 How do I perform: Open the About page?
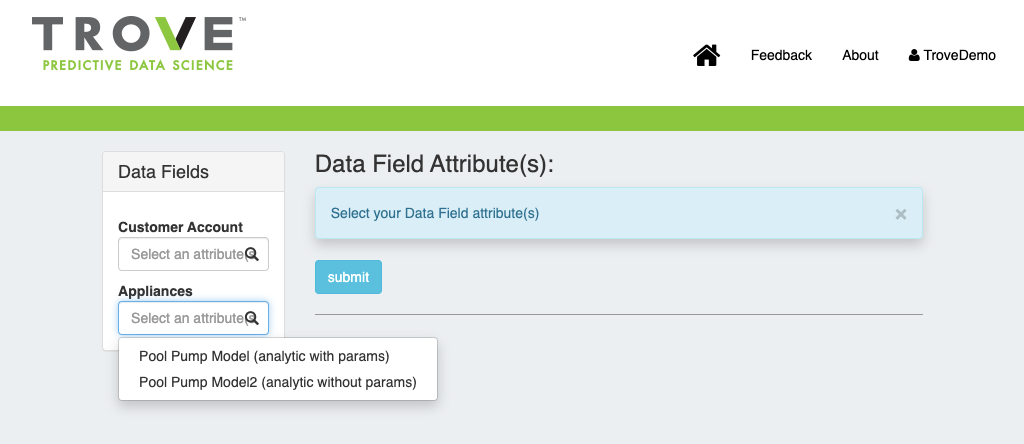click(x=860, y=56)
